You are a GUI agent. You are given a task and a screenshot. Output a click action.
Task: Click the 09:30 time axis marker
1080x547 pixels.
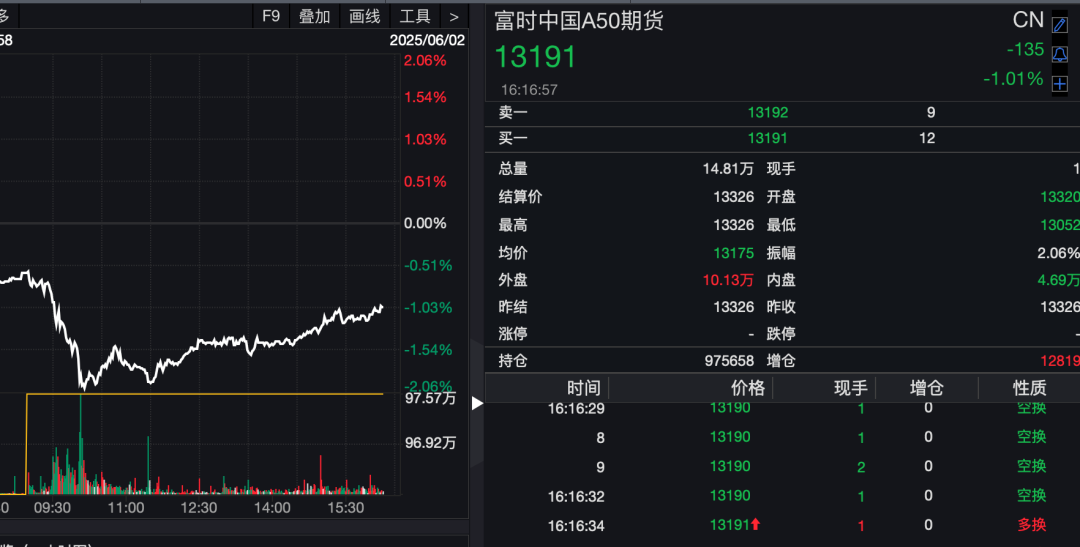[x=52, y=508]
